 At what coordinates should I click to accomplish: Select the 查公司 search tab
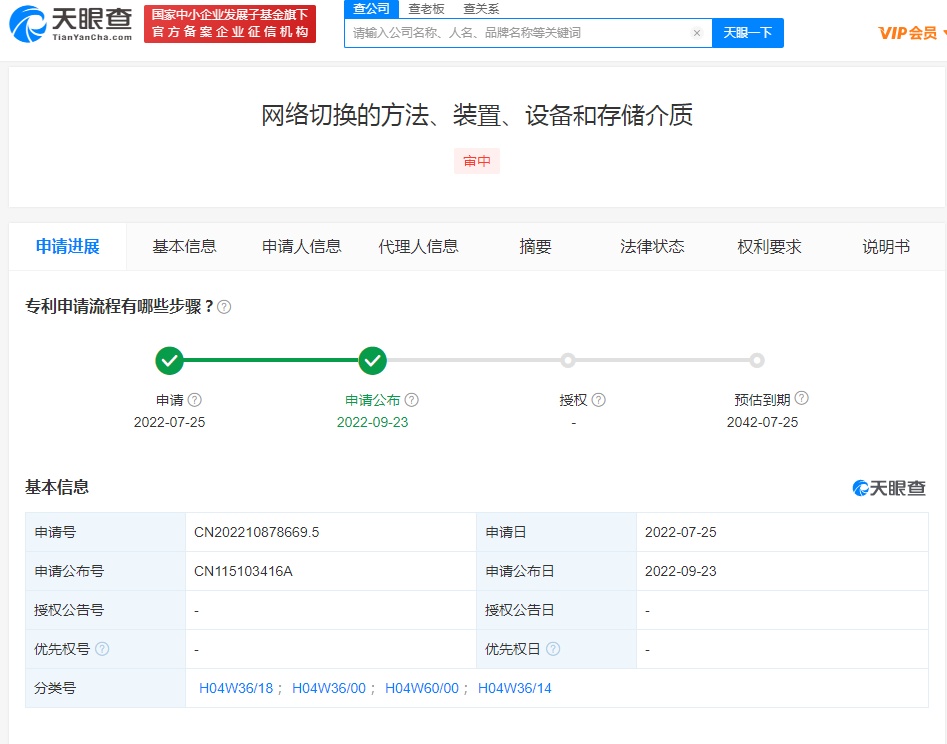pyautogui.click(x=371, y=8)
